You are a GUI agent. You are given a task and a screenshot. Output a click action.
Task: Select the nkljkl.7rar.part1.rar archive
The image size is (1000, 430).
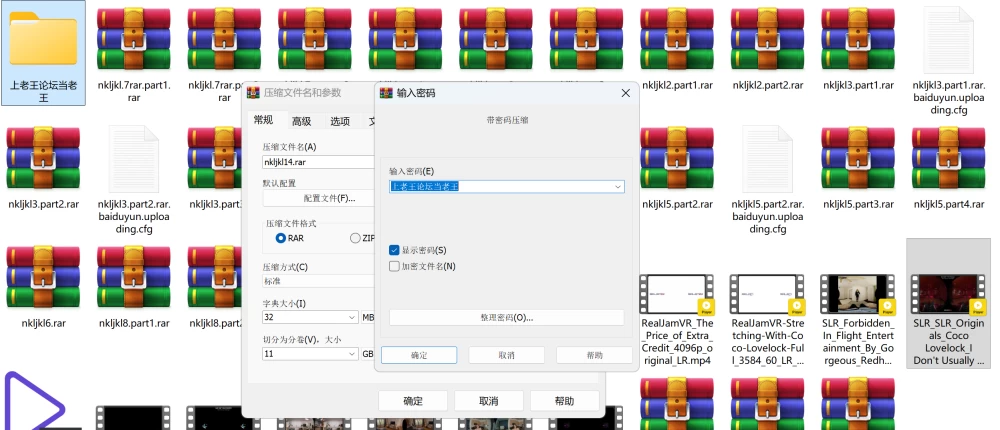click(x=134, y=54)
